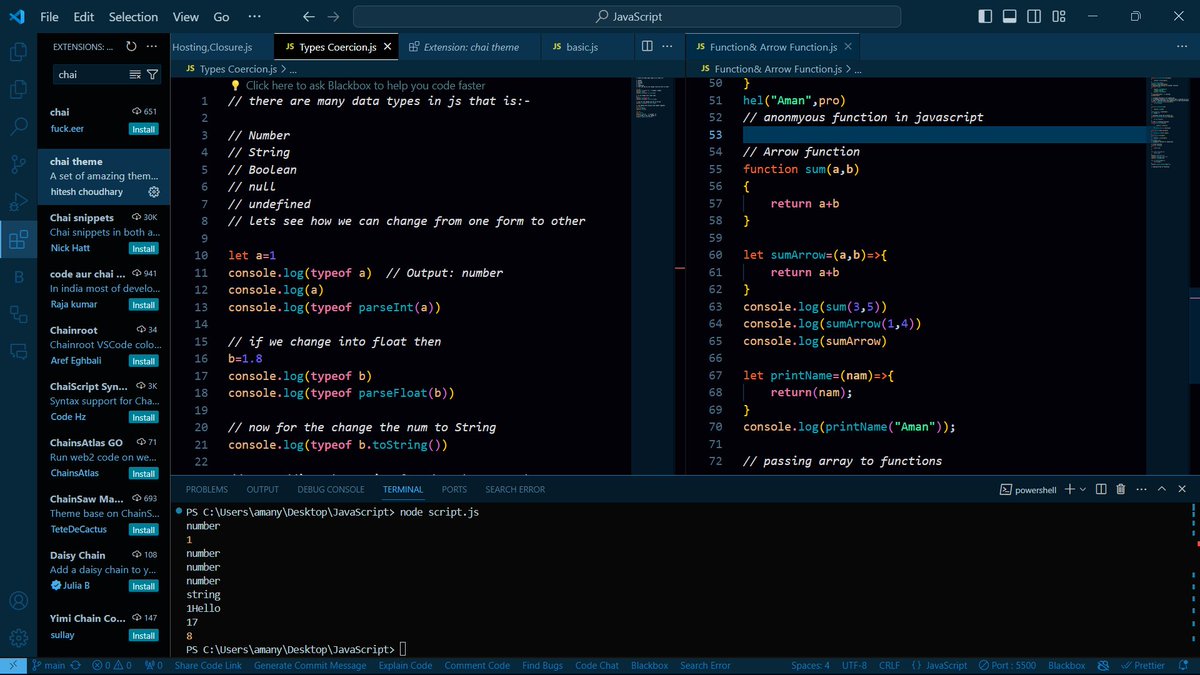Close the terminal panel
This screenshot has height=675, width=1200.
pos(1183,489)
